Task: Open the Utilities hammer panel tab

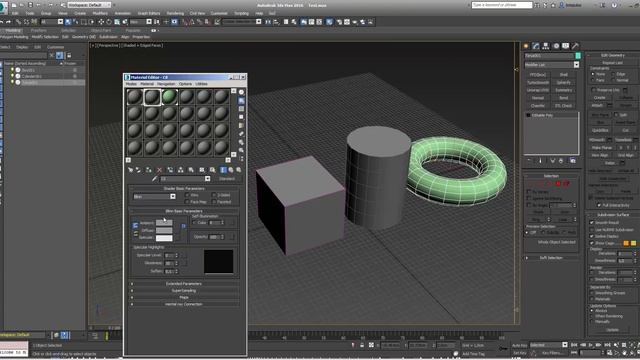Action: pos(575,46)
